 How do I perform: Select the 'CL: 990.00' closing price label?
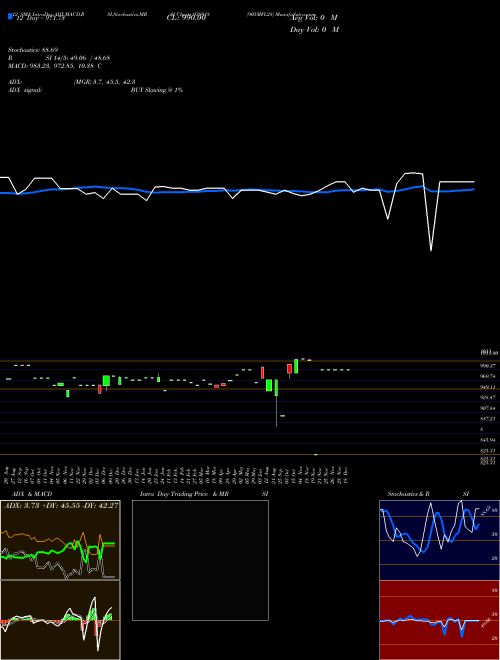pyautogui.click(x=186, y=18)
